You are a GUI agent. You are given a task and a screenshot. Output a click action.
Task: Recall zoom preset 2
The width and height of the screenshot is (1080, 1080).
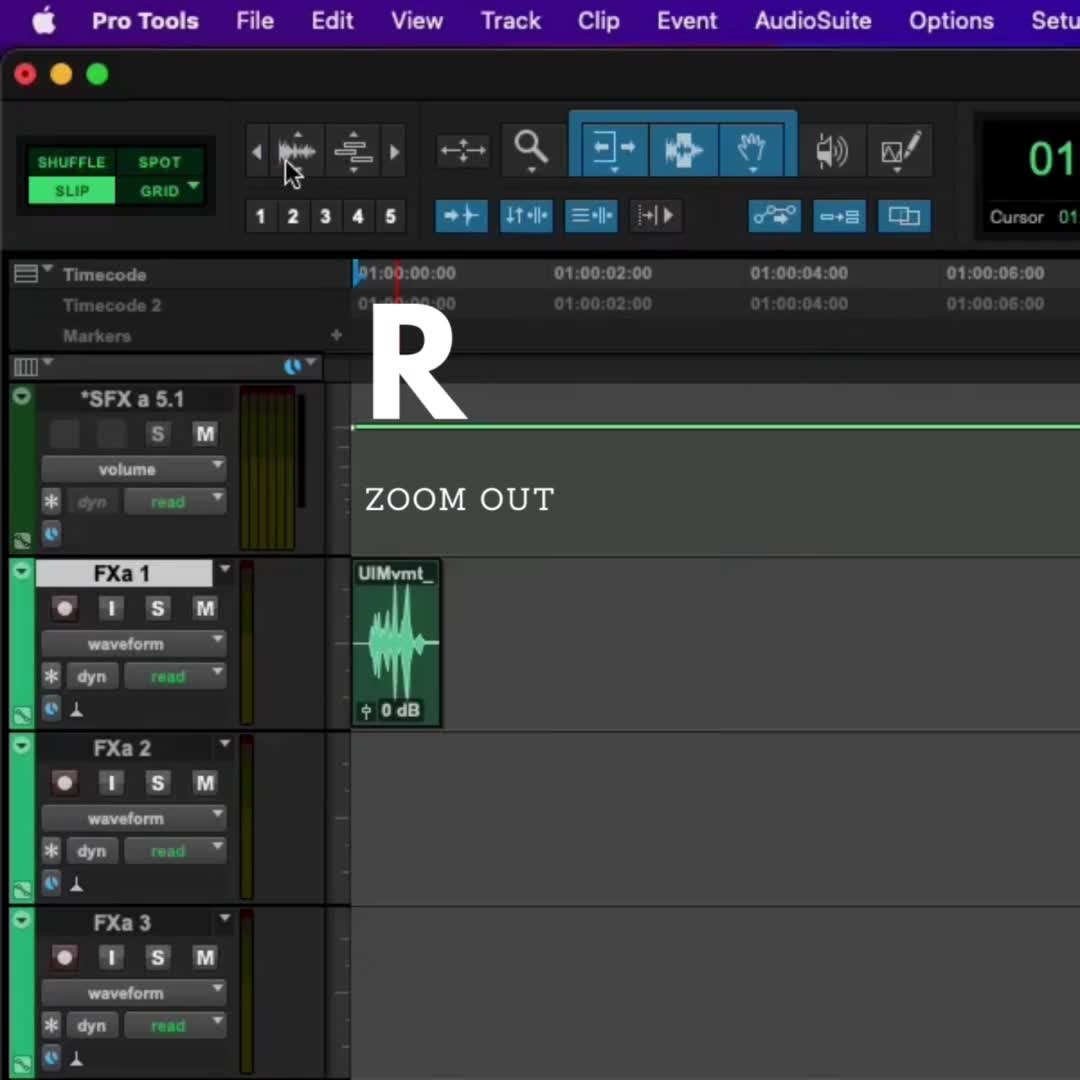coord(293,217)
